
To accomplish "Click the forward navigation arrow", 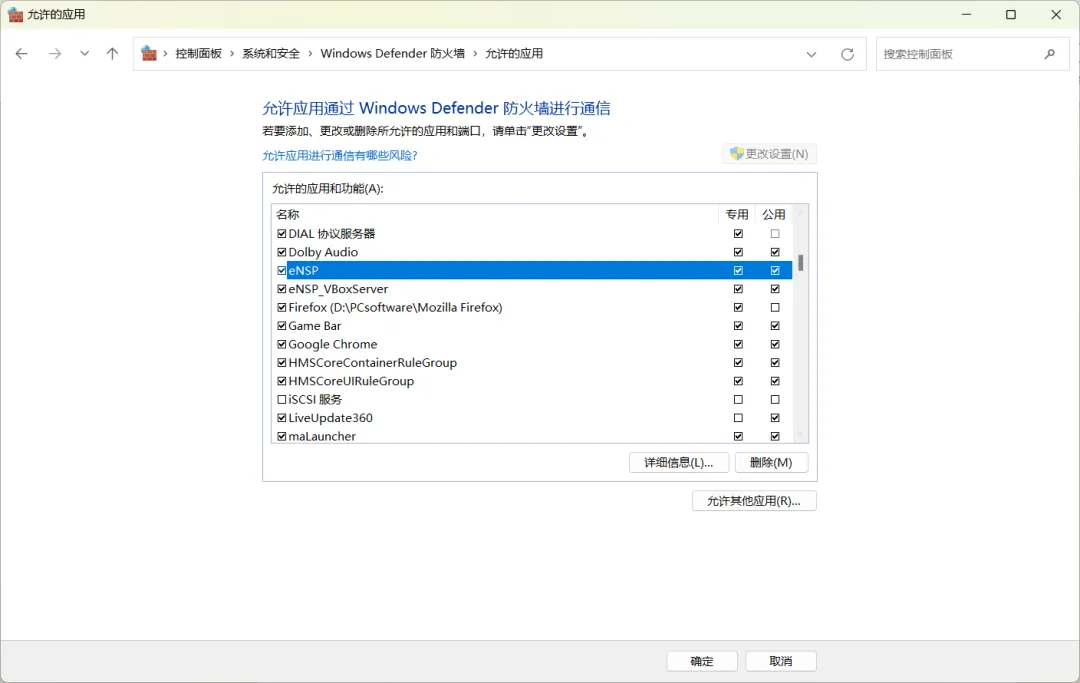I will (55, 54).
